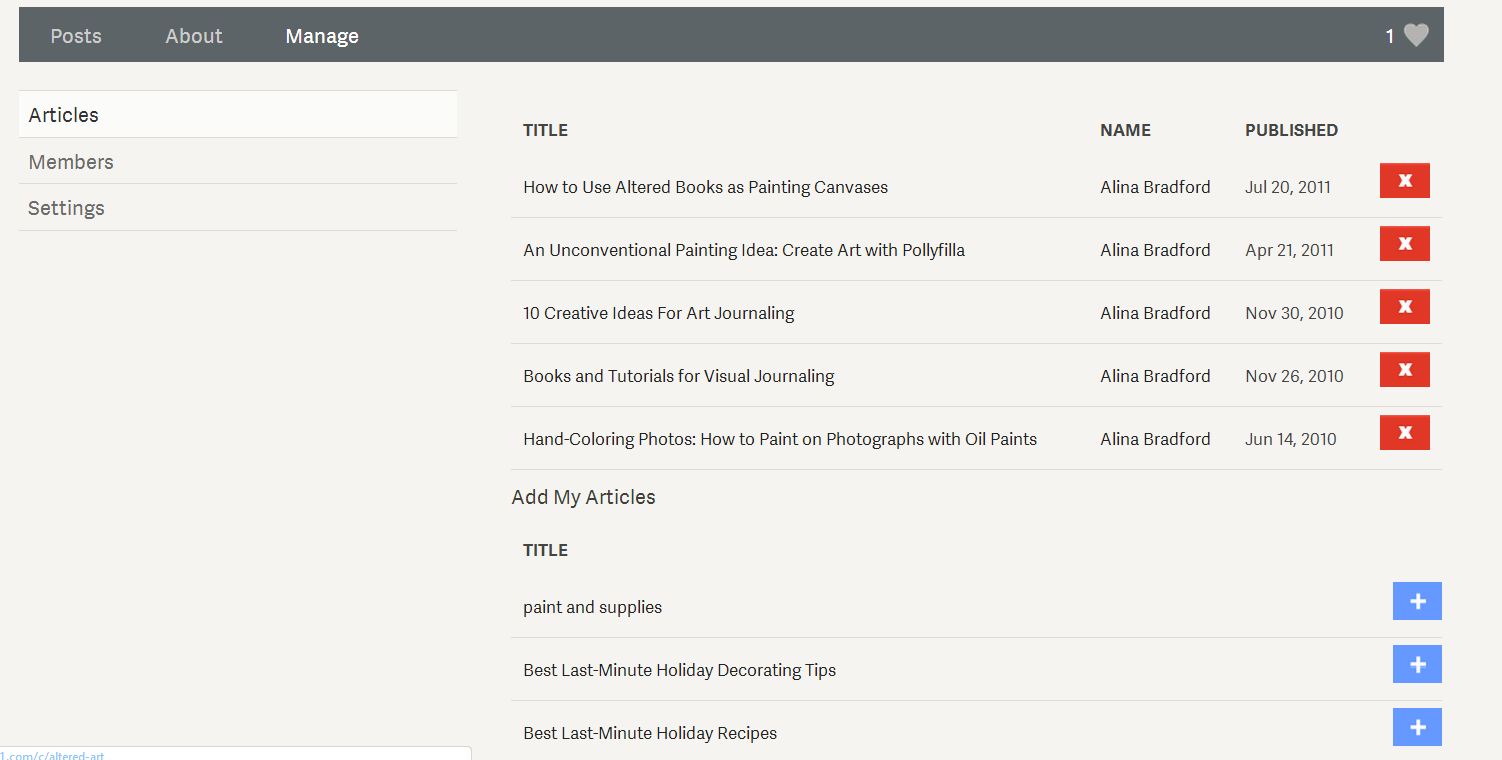1502x760 pixels.
Task: Open Articles in the sidebar
Action: point(64,115)
